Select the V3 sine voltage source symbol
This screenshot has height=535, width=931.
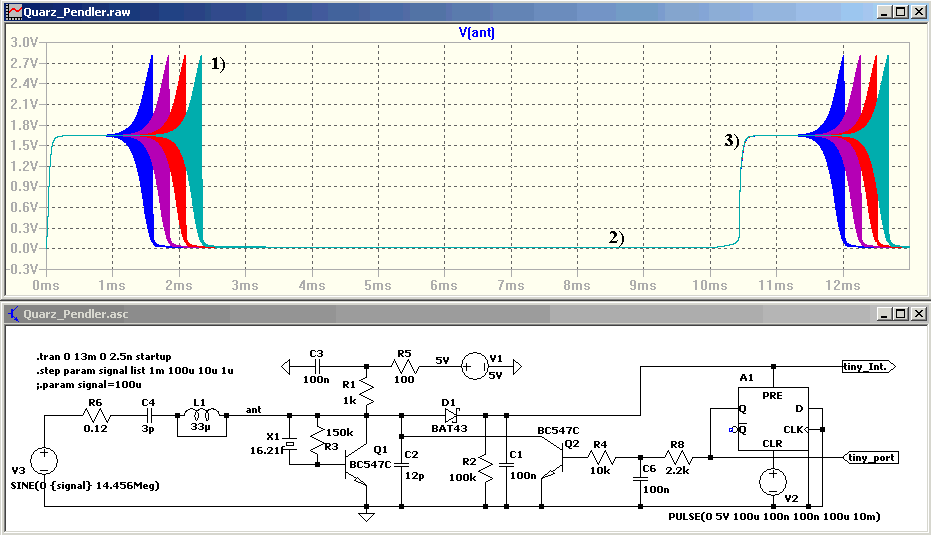point(44,461)
